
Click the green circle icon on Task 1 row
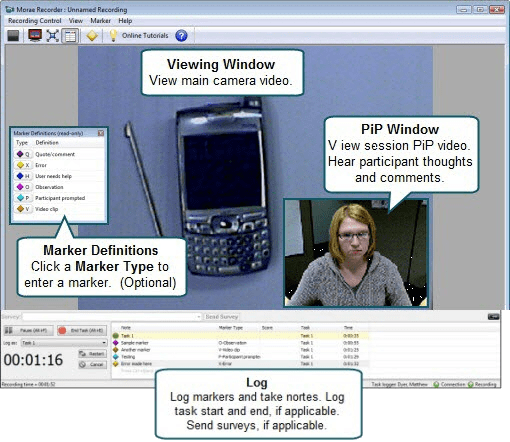pyautogui.click(x=116, y=336)
